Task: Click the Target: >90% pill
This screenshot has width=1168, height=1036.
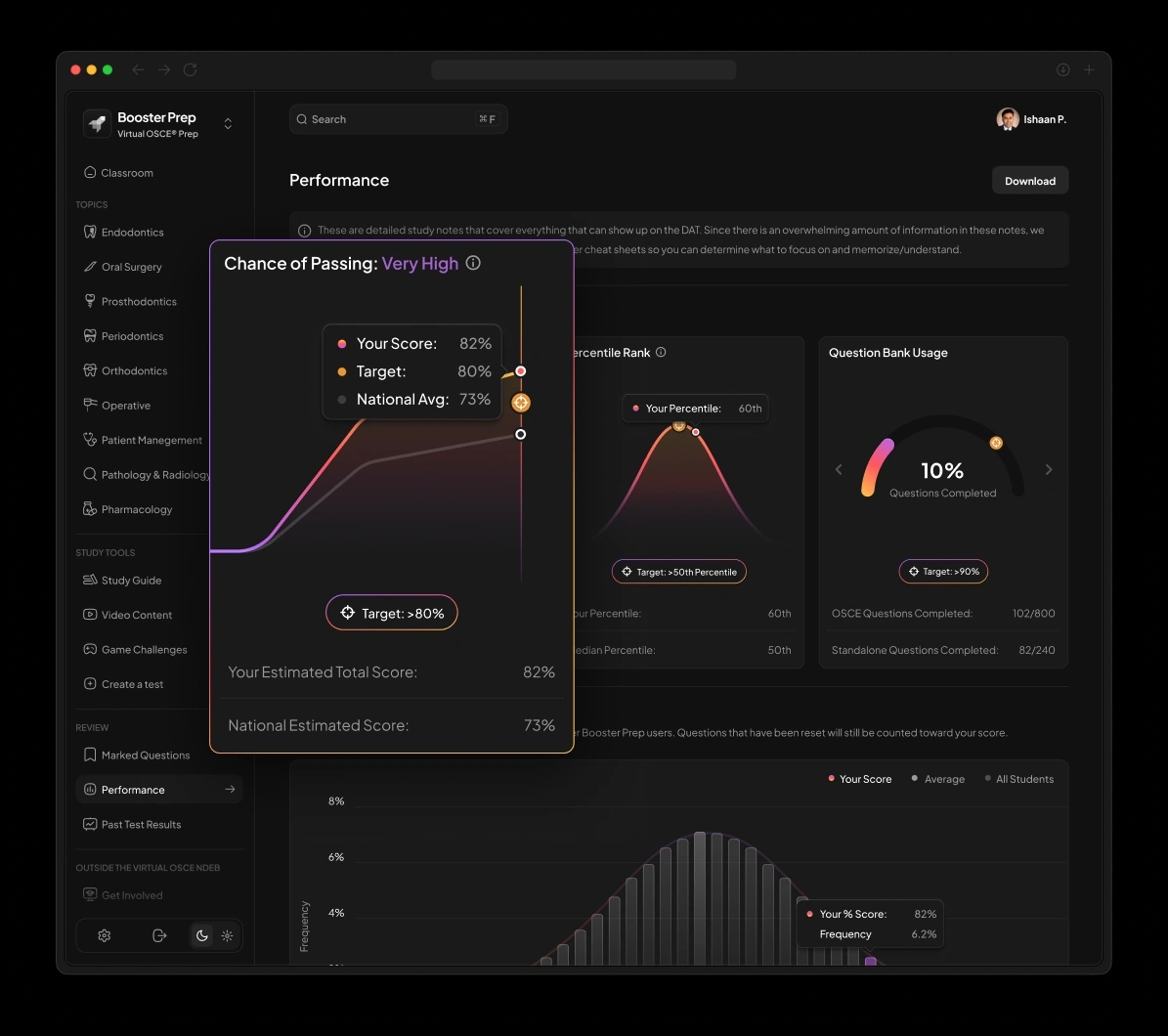Action: click(943, 571)
